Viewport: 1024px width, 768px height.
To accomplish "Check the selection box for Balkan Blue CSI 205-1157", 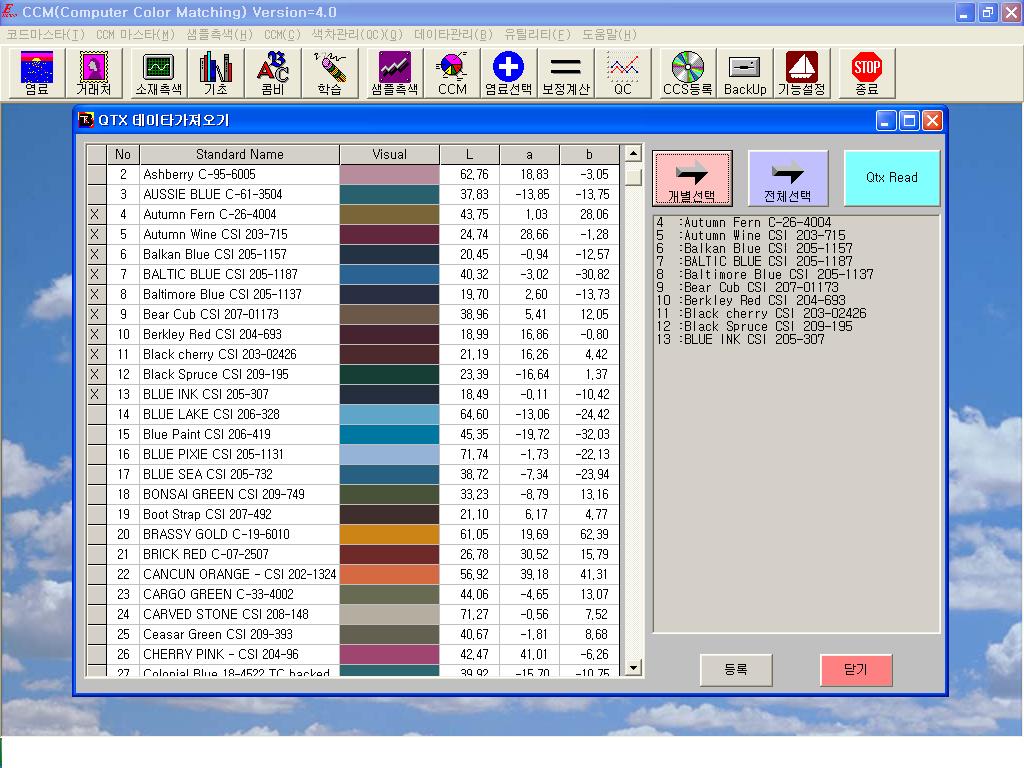I will point(95,254).
